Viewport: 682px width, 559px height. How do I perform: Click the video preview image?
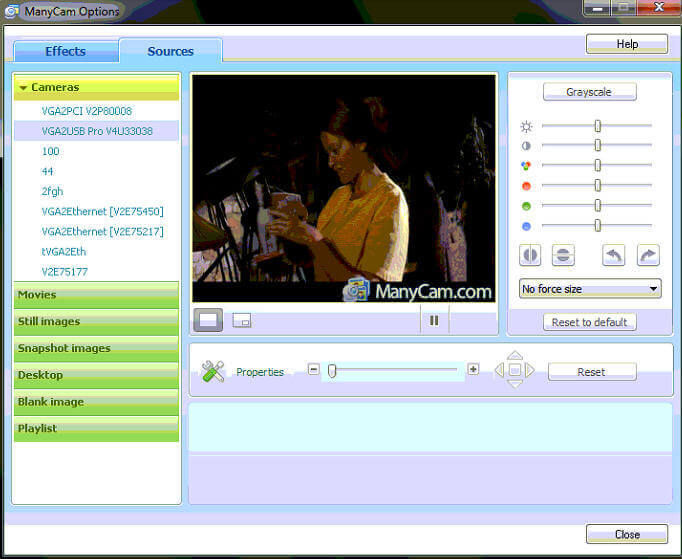point(344,188)
